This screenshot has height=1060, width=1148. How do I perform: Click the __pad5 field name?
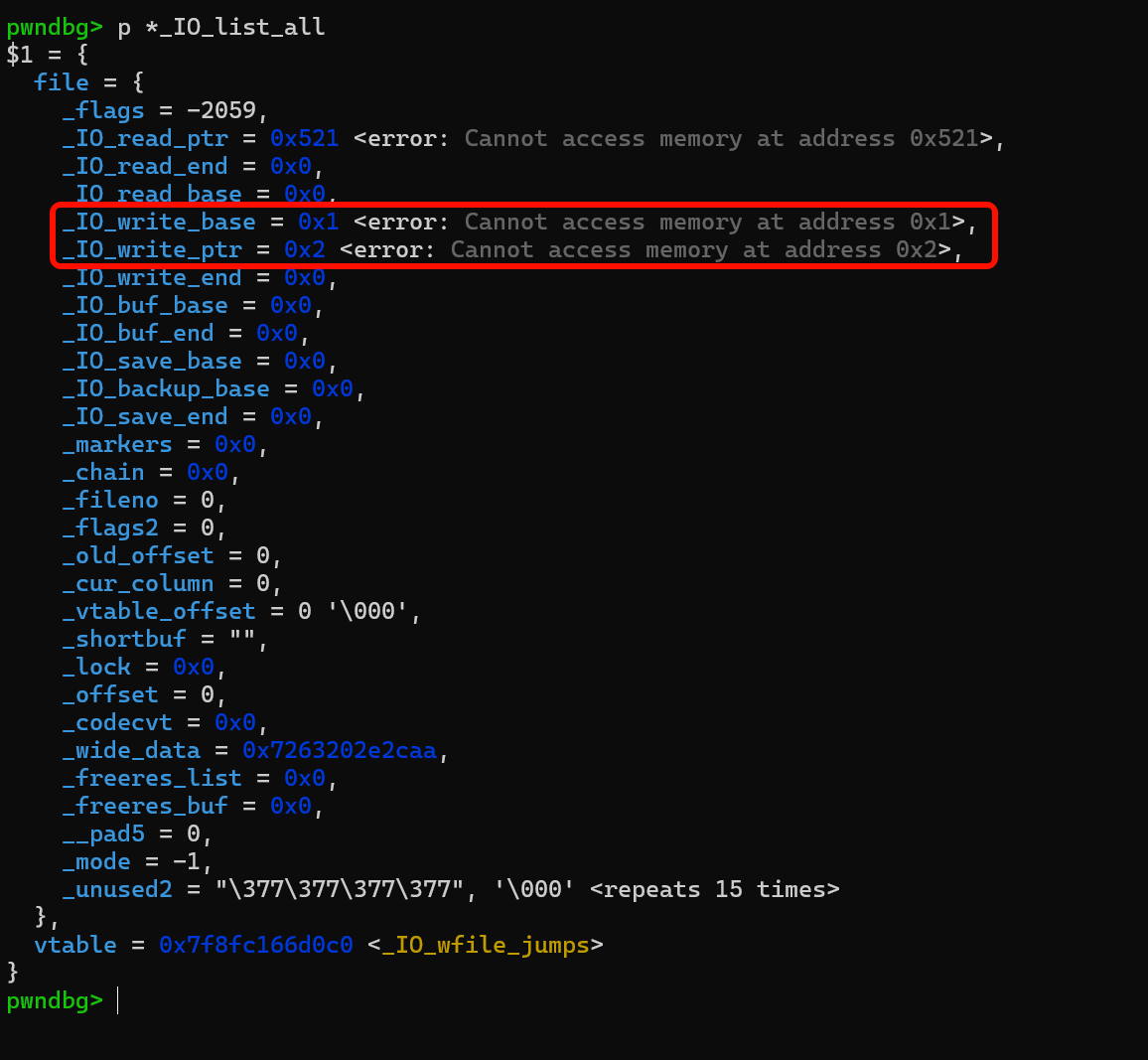[x=103, y=834]
